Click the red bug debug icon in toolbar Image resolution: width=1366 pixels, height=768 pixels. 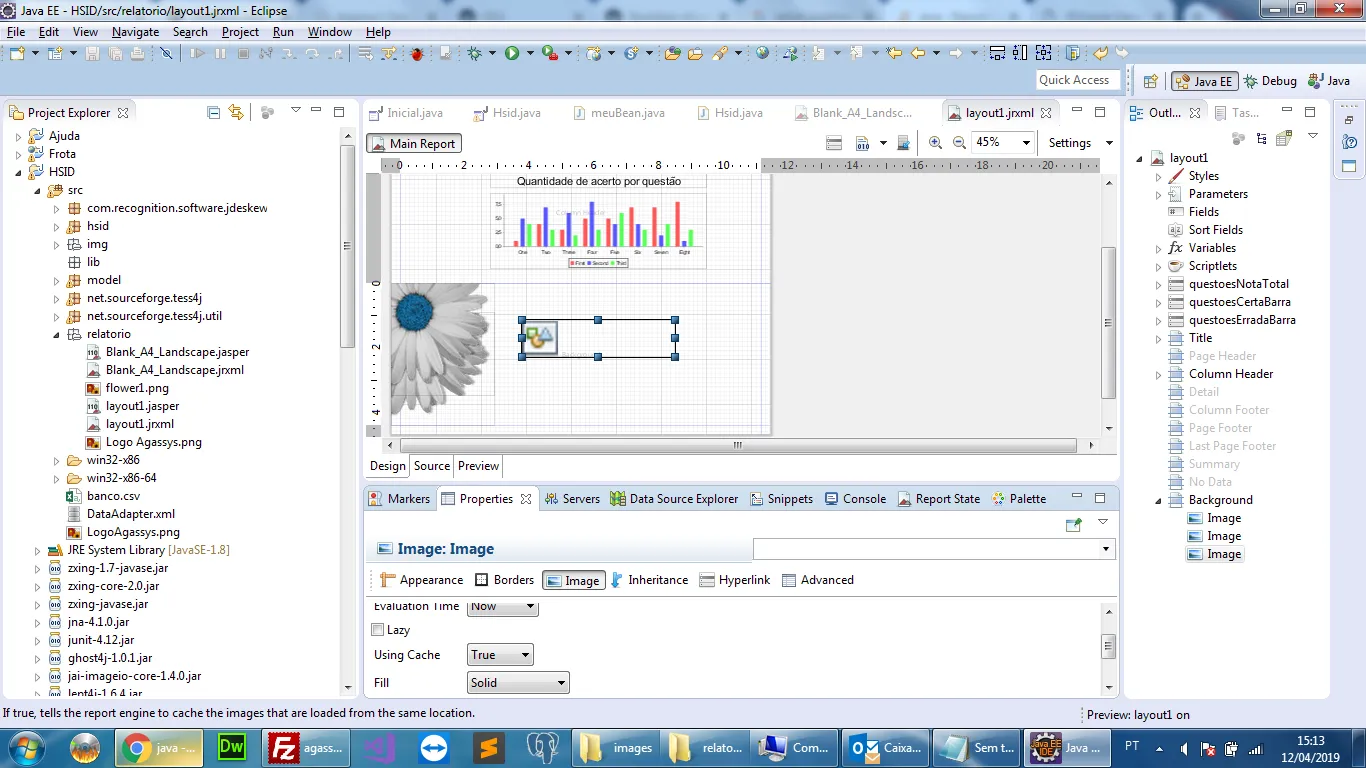(417, 53)
